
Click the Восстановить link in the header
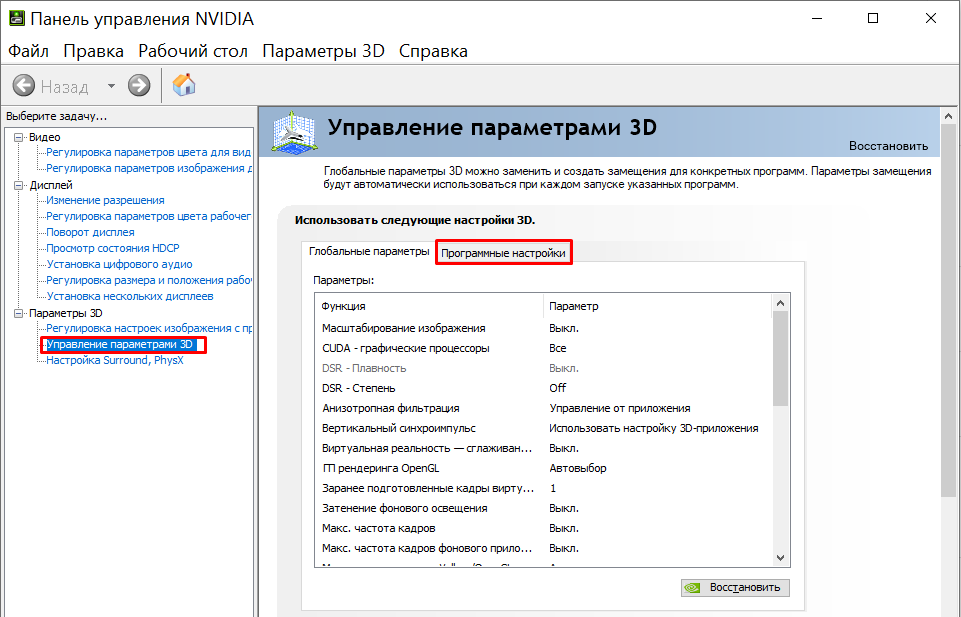(888, 146)
